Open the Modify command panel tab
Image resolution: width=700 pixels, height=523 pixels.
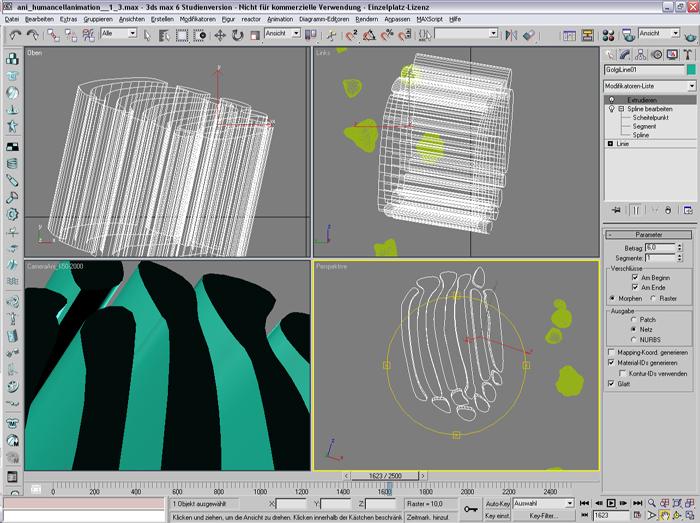coord(625,54)
